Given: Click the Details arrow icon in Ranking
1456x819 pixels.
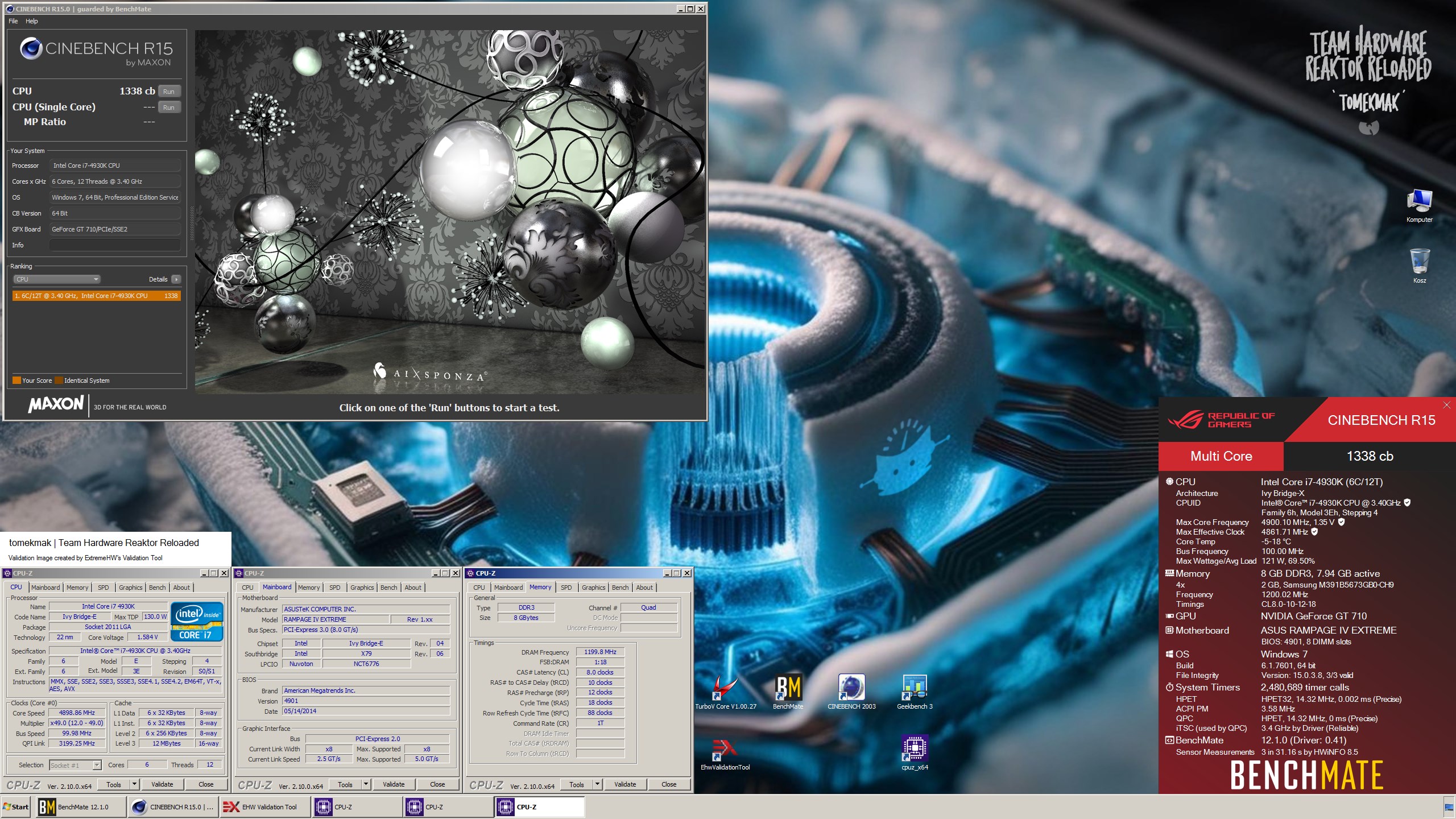Looking at the screenshot, I should point(176,279).
